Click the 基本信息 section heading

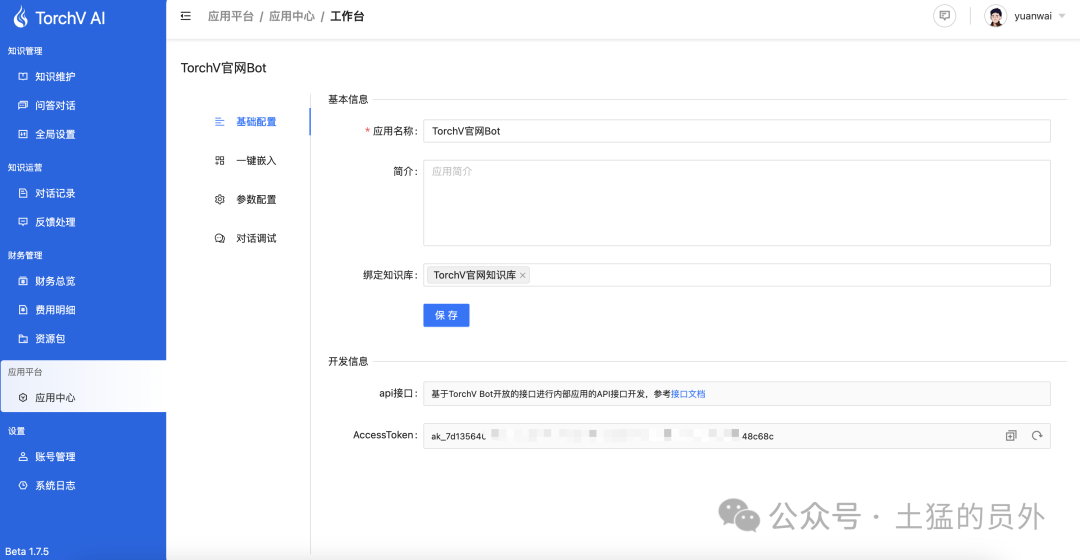point(348,99)
